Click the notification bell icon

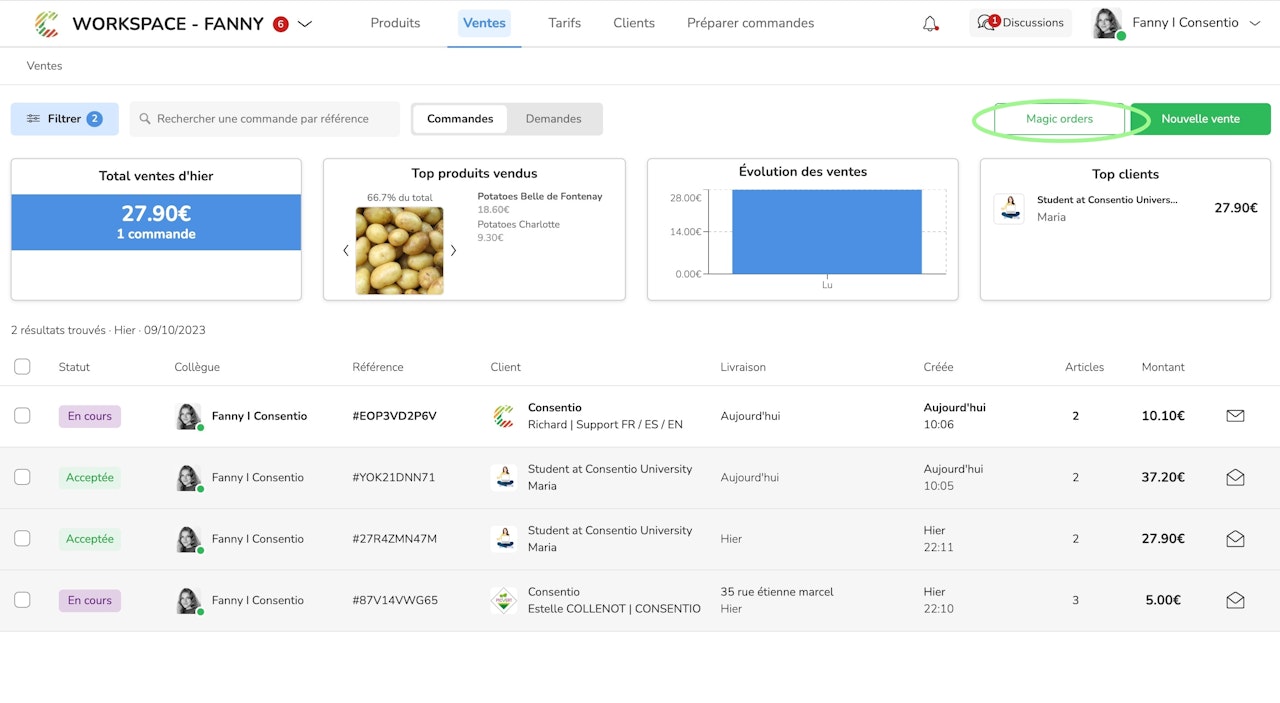tap(930, 23)
